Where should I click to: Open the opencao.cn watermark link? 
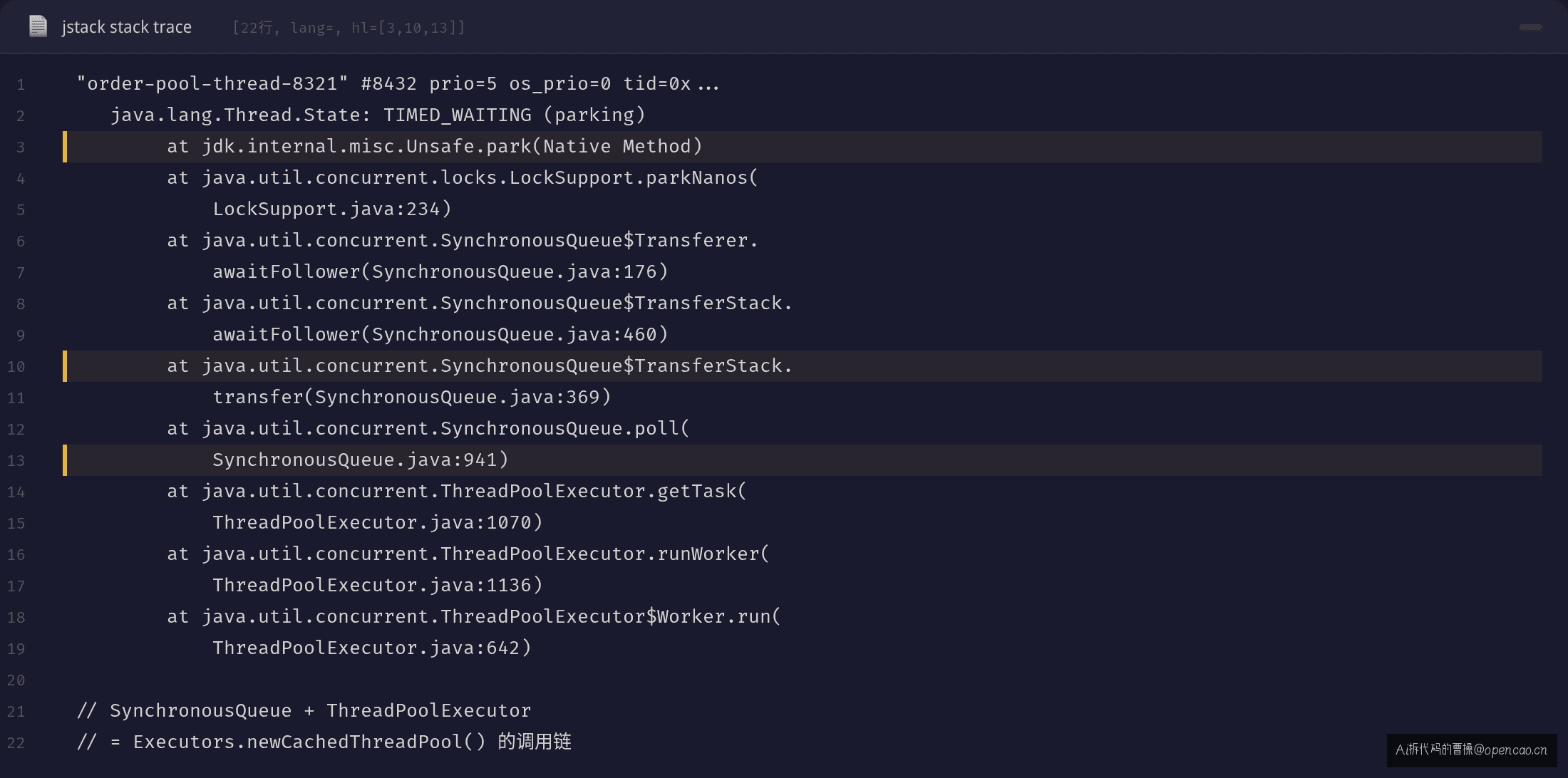coord(1472,750)
